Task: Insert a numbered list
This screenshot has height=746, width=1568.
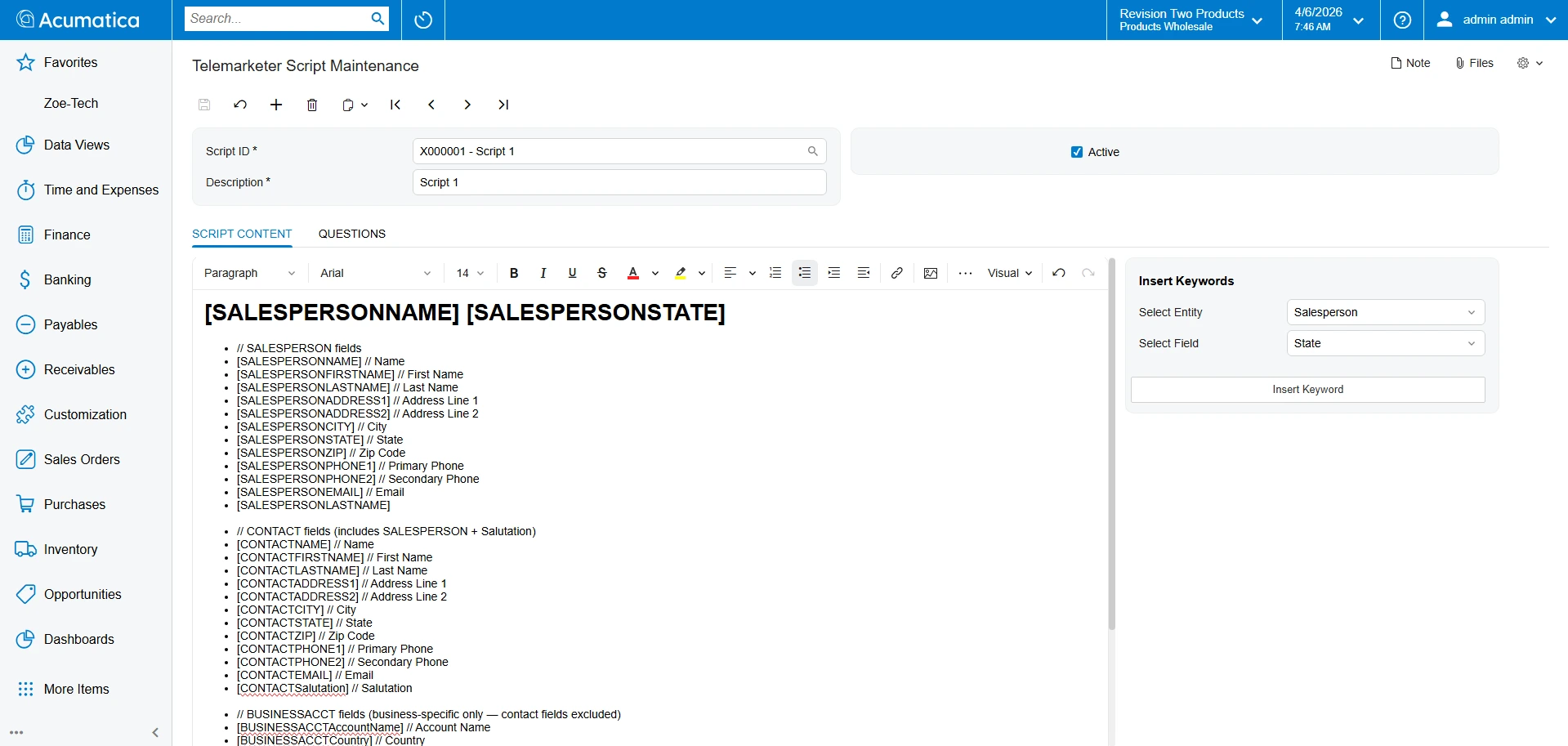Action: click(x=775, y=273)
